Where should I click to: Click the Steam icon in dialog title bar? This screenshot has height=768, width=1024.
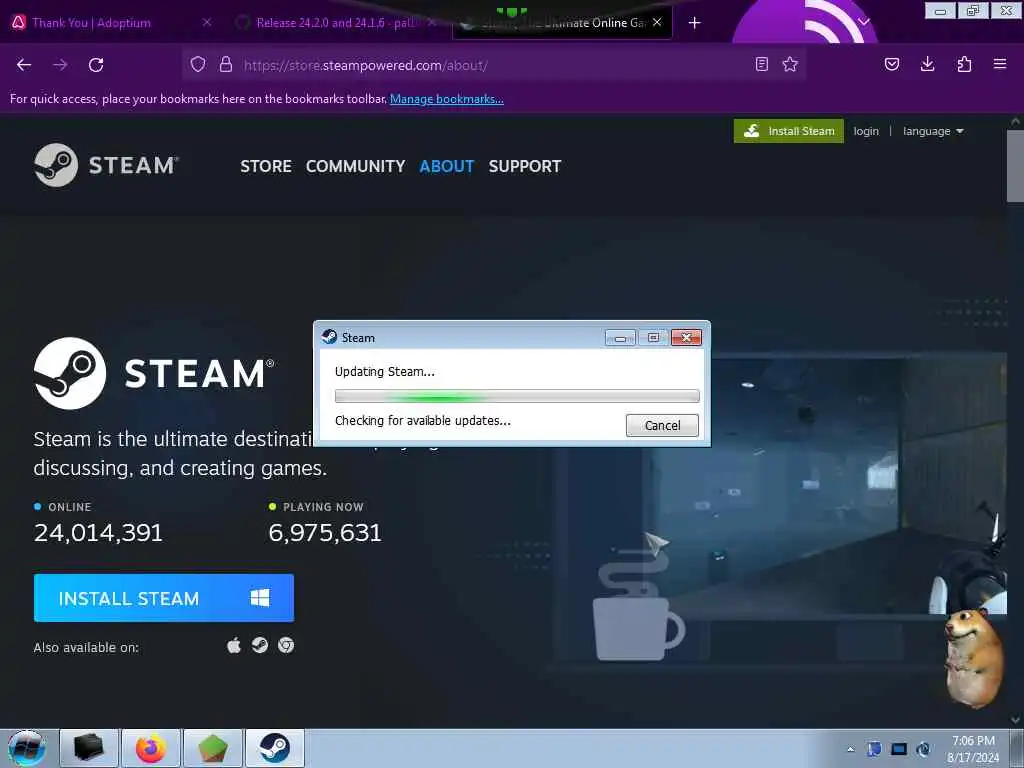tap(330, 337)
